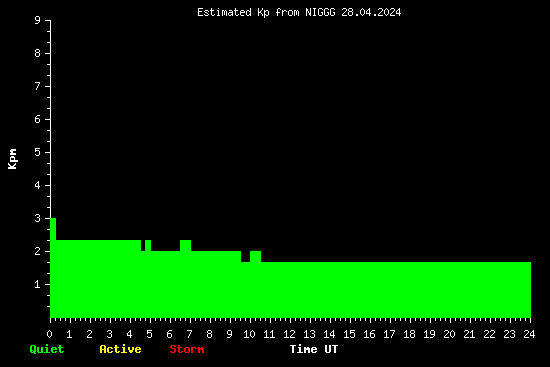The image size is (550, 367).
Task: Click the y-axis label 5
Action: pos(38,152)
